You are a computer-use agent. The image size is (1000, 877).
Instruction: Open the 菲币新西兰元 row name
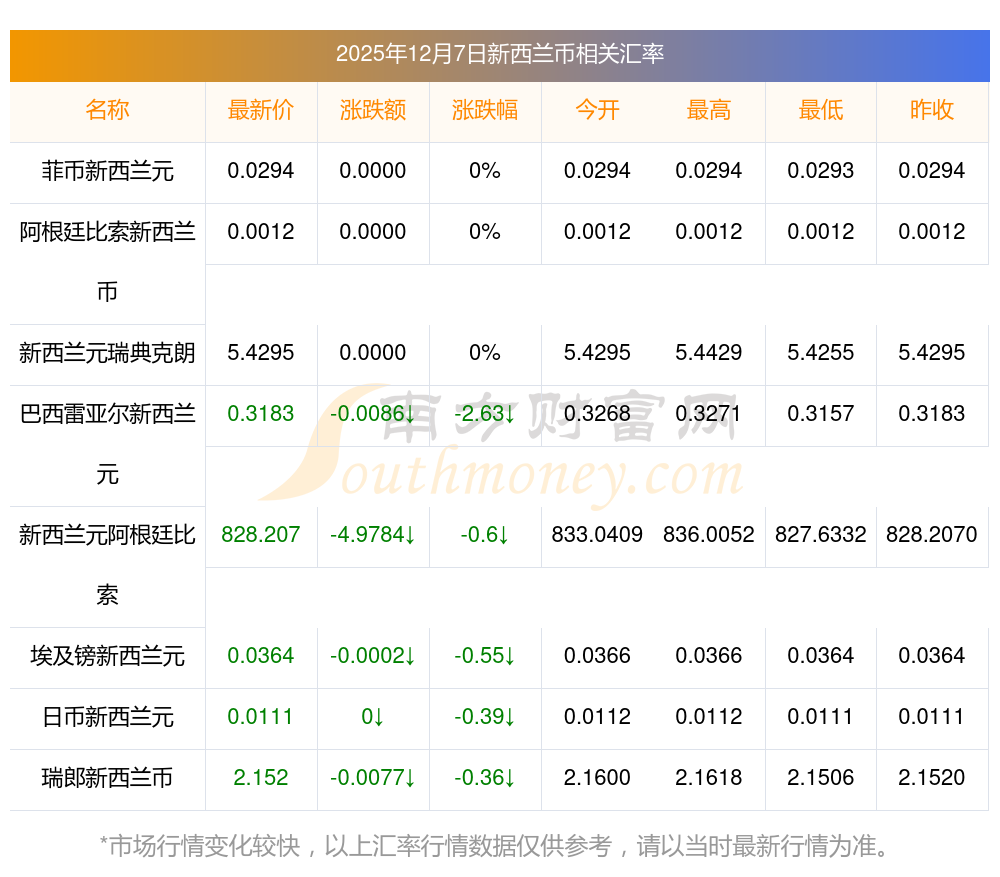click(107, 171)
